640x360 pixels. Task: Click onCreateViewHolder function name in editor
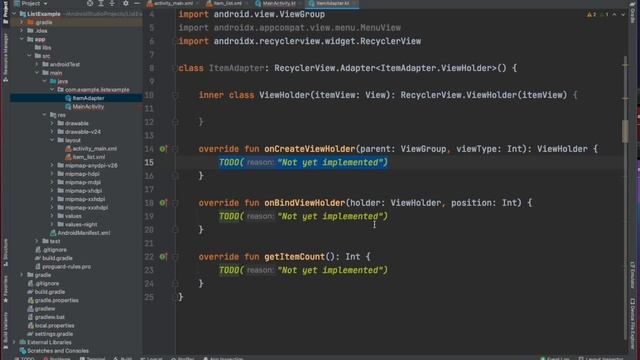[x=309, y=149]
